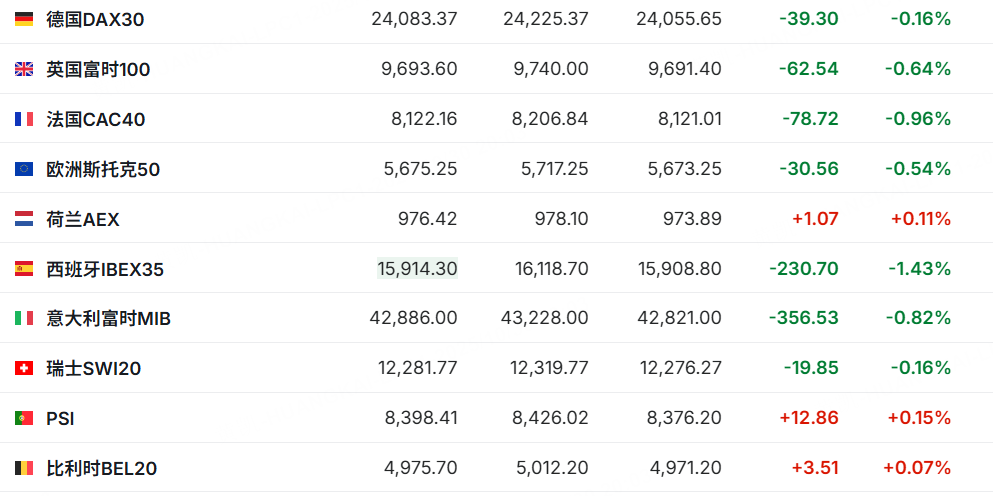This screenshot has height=496, width=993.
Task: Select the 瑞士SWI20 index name
Action: tap(94, 368)
